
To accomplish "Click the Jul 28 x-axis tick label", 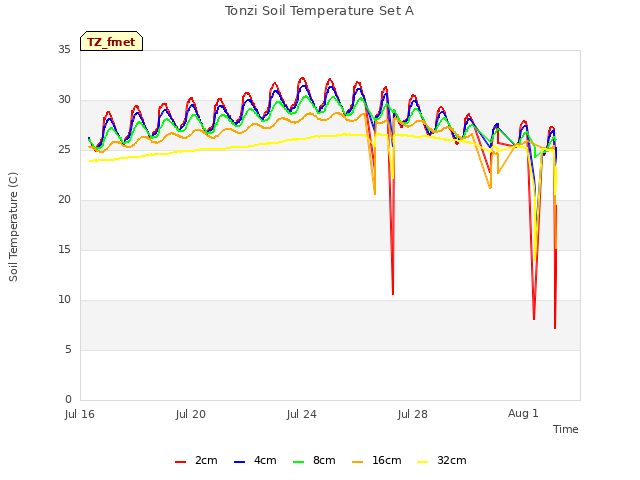I will point(413,414).
